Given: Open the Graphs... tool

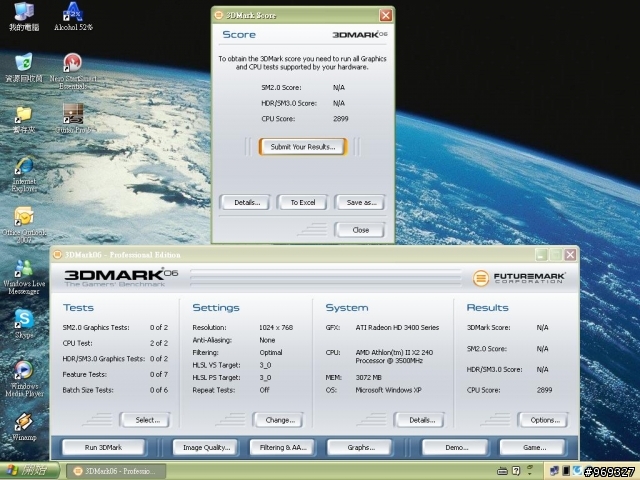Looking at the screenshot, I should coord(359,447).
